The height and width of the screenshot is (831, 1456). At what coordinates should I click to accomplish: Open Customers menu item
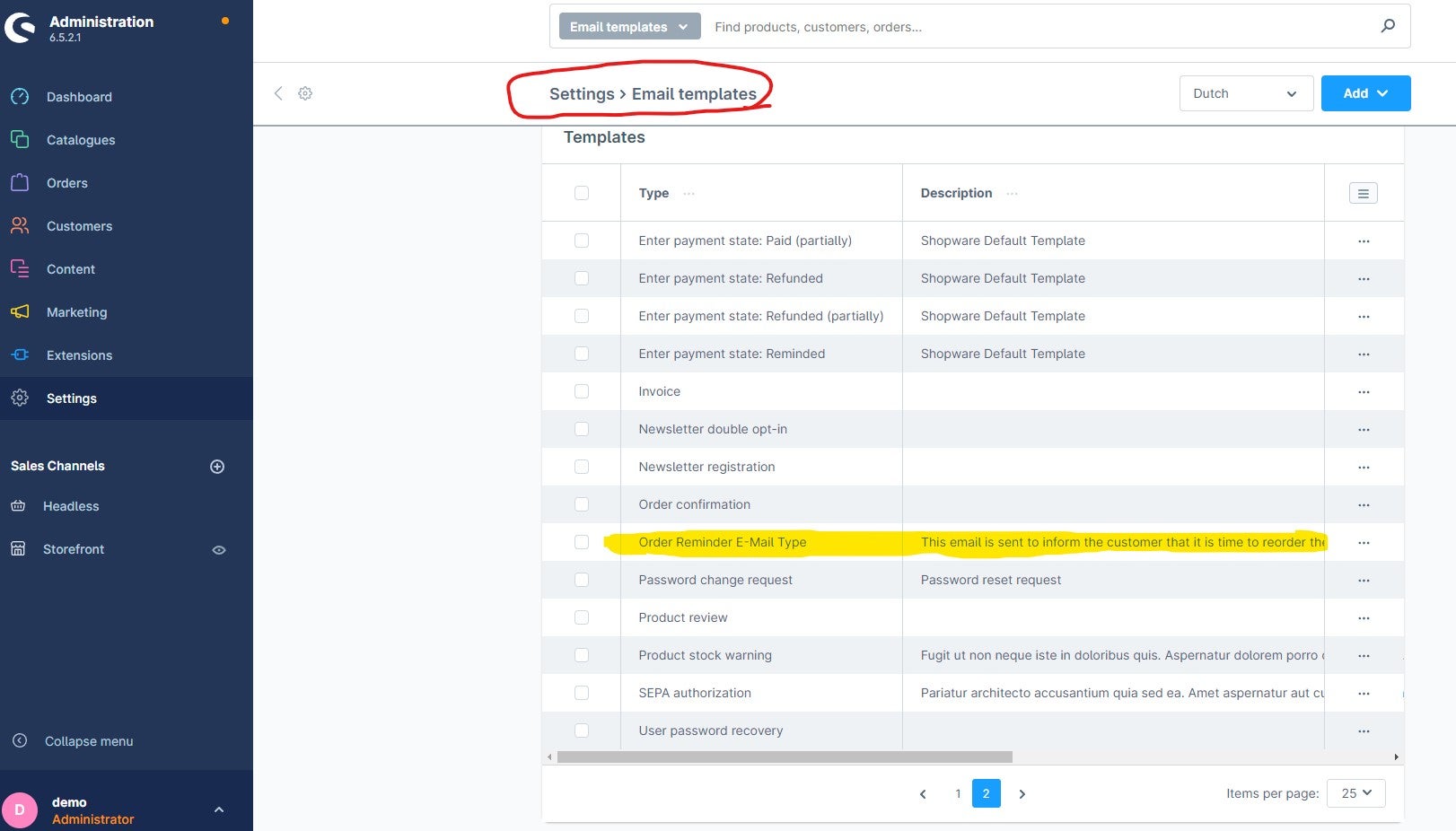click(79, 226)
